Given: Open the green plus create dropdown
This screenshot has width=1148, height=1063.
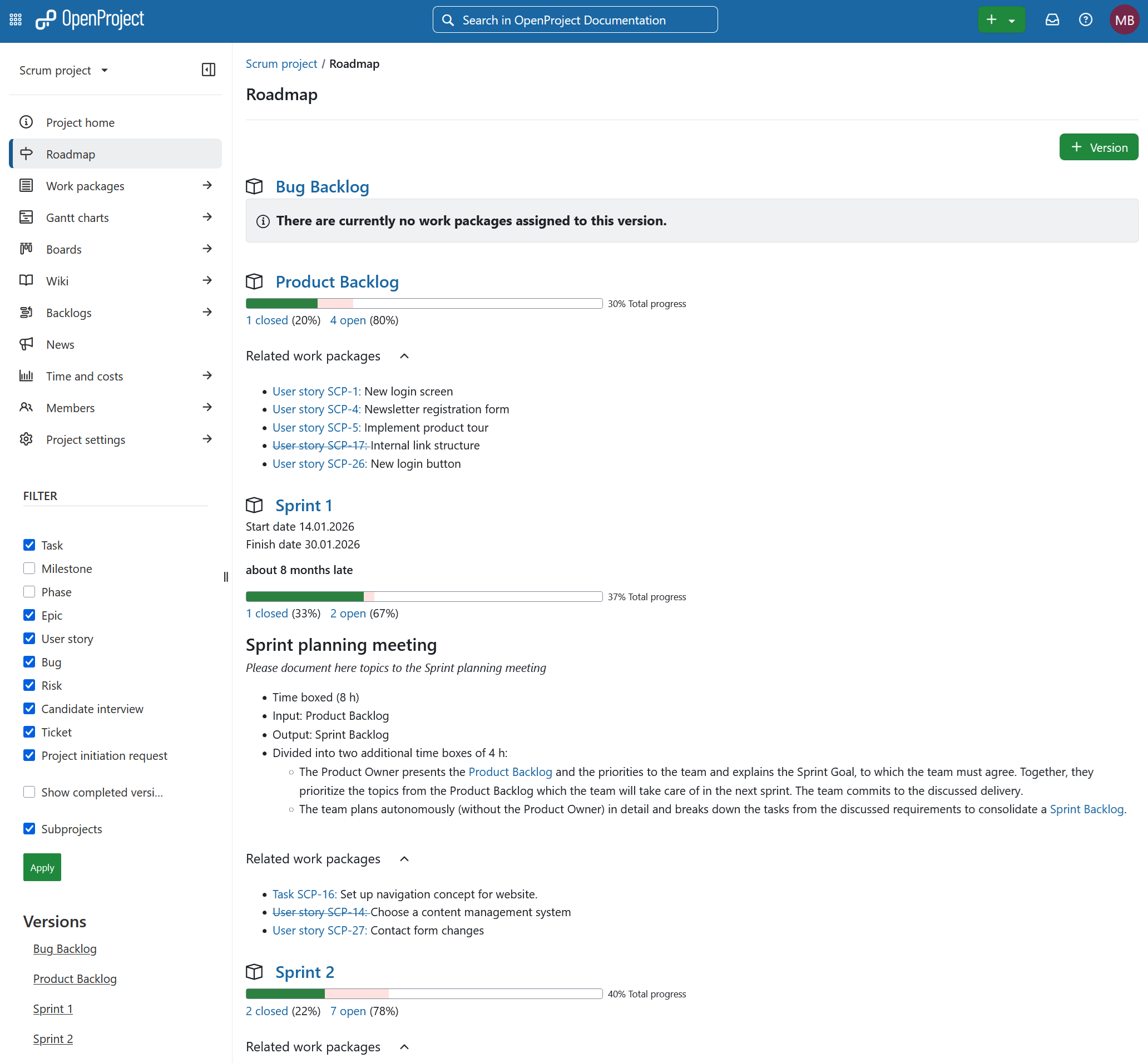Looking at the screenshot, I should 1001,20.
